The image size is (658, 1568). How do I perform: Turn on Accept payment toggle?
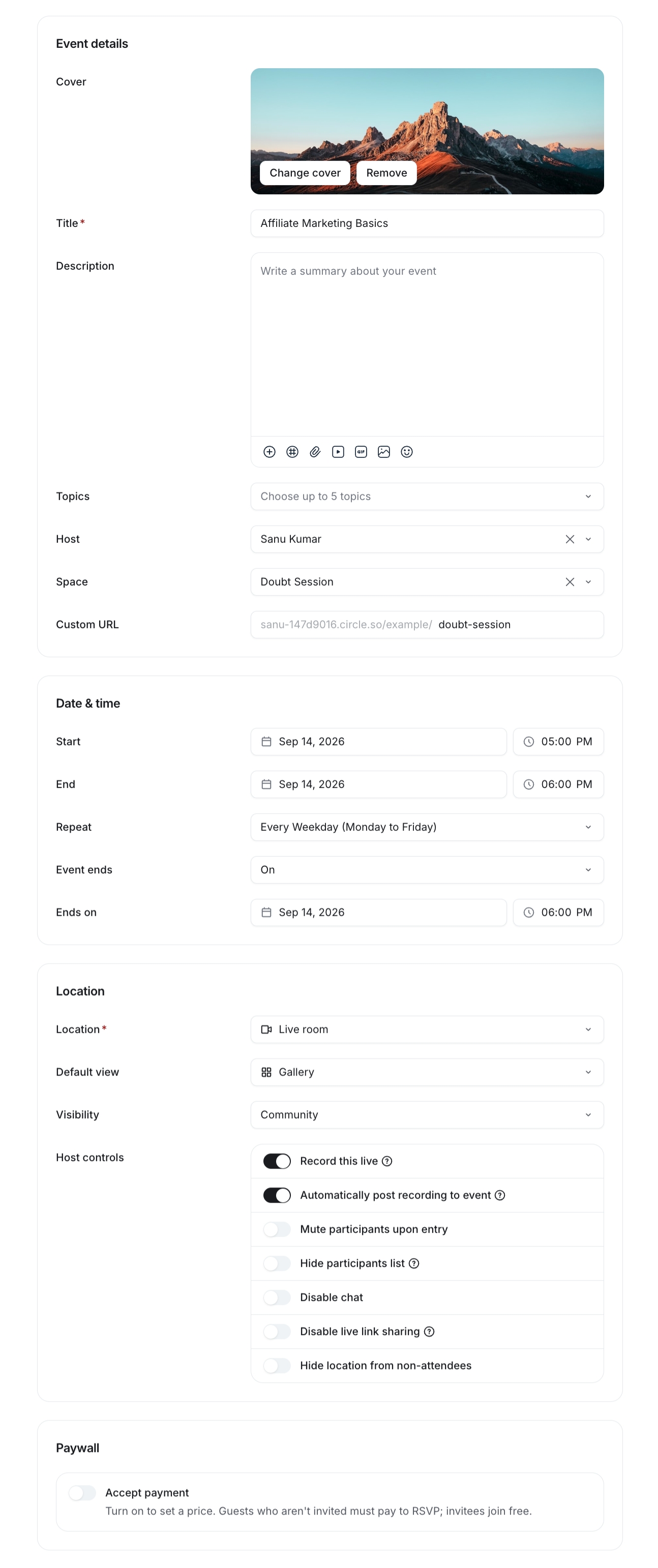tap(82, 1493)
